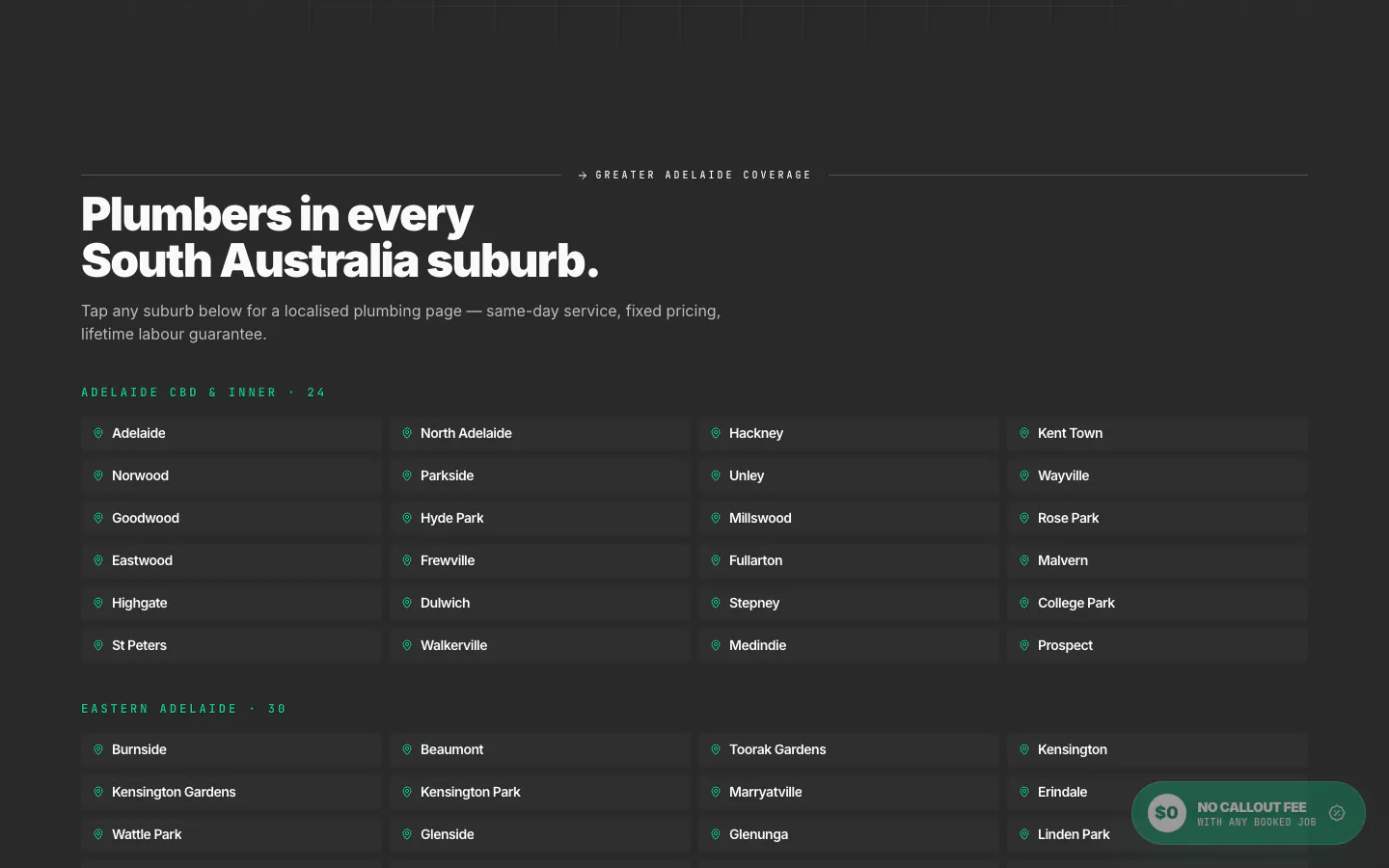
Task: Go to the Kensington suburb link
Action: [1157, 749]
